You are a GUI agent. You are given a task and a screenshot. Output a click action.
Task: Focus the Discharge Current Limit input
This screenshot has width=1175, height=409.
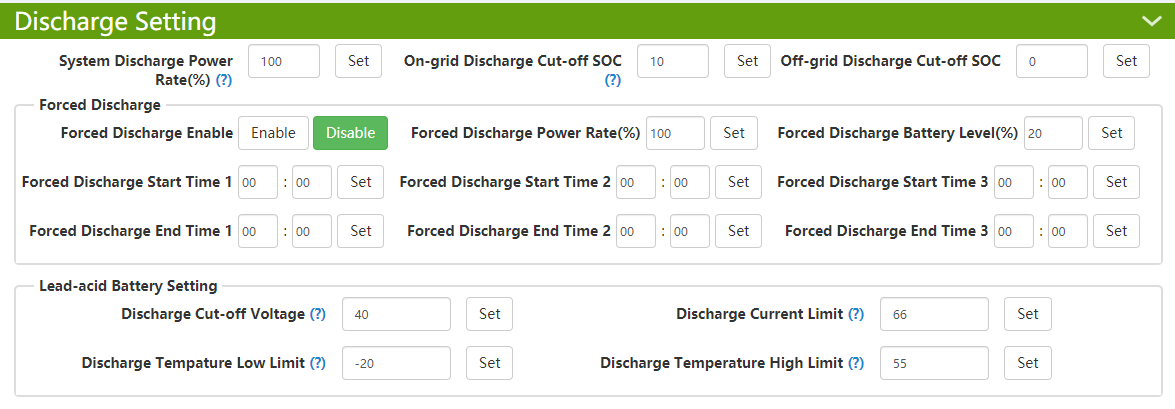[934, 314]
